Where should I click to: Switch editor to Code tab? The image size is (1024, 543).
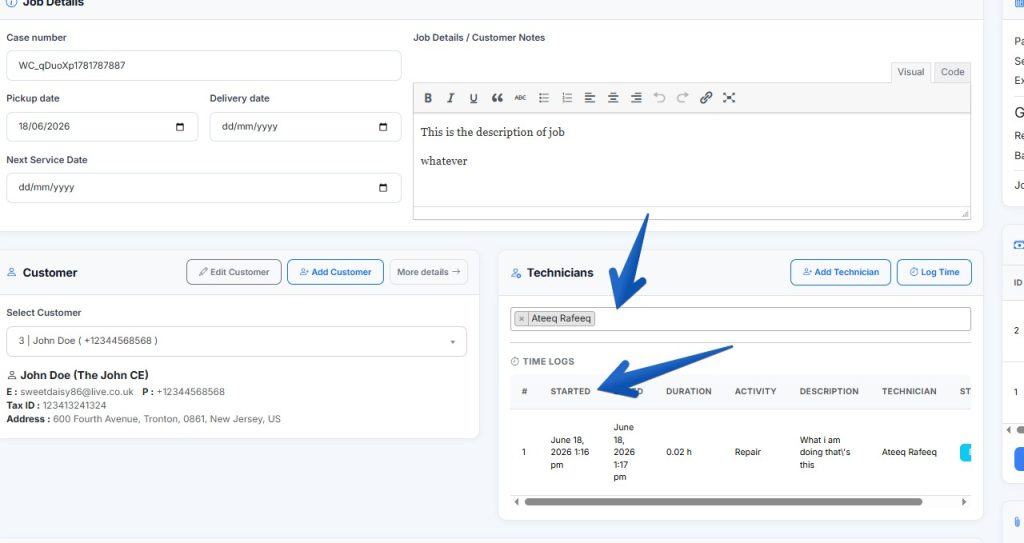[952, 72]
